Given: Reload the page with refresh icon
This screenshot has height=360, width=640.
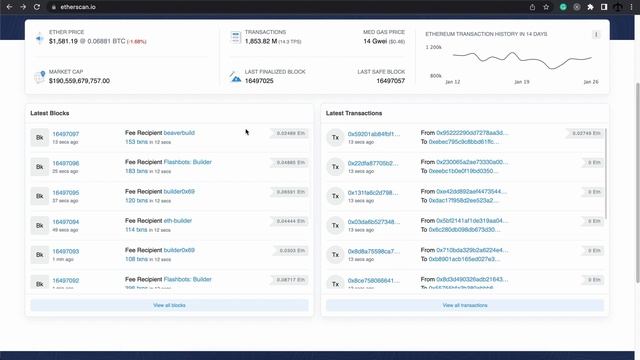Looking at the screenshot, I should (37, 7).
